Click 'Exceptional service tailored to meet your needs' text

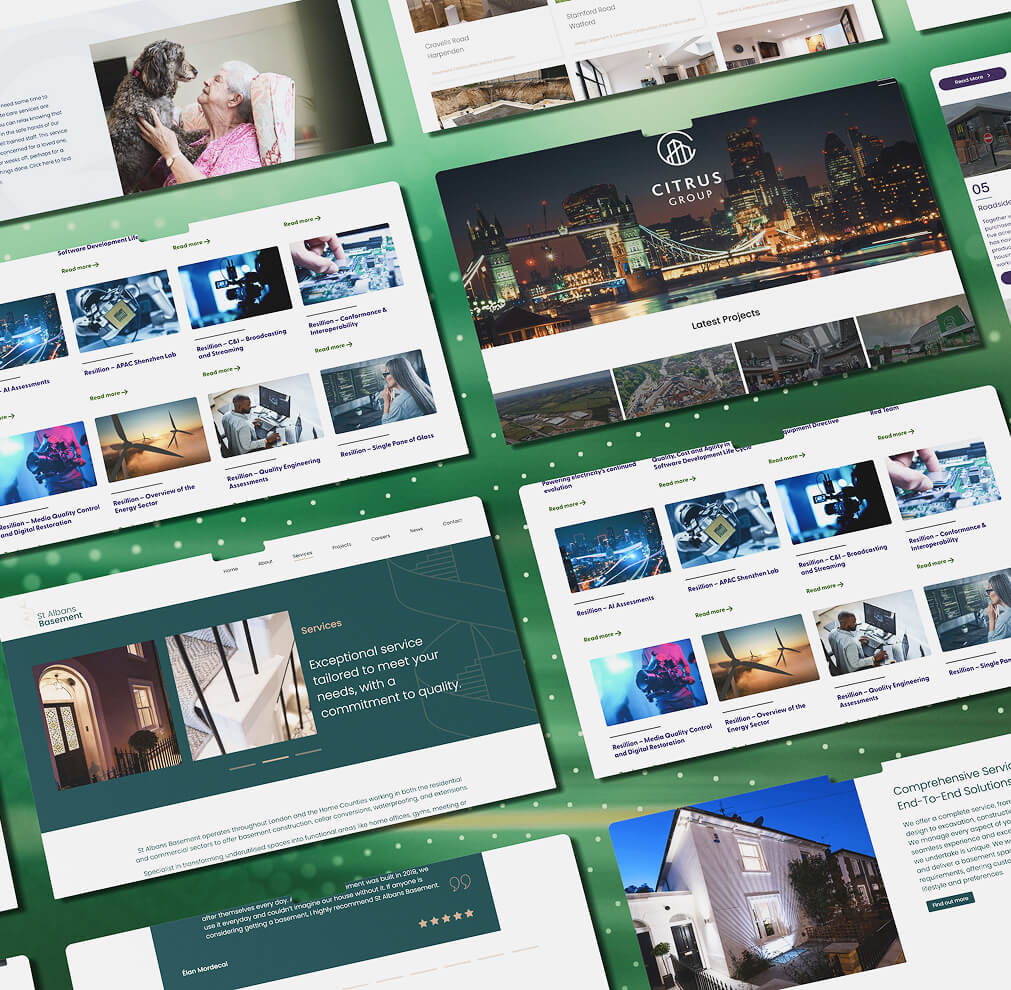tap(385, 676)
